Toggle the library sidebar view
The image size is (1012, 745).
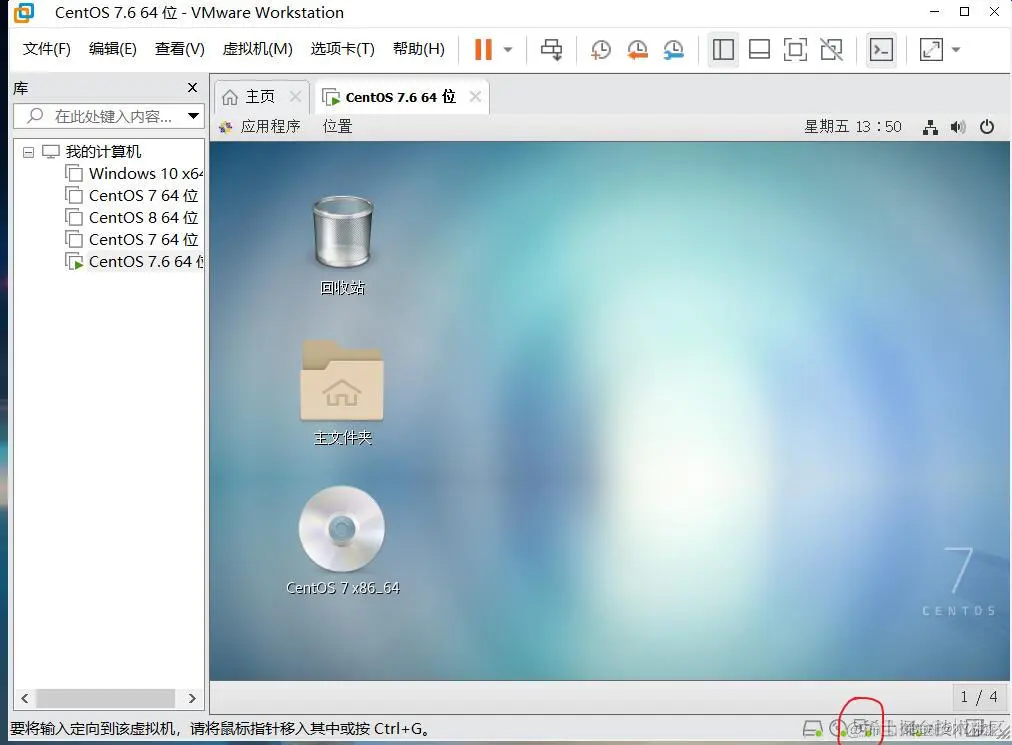pyautogui.click(x=723, y=49)
